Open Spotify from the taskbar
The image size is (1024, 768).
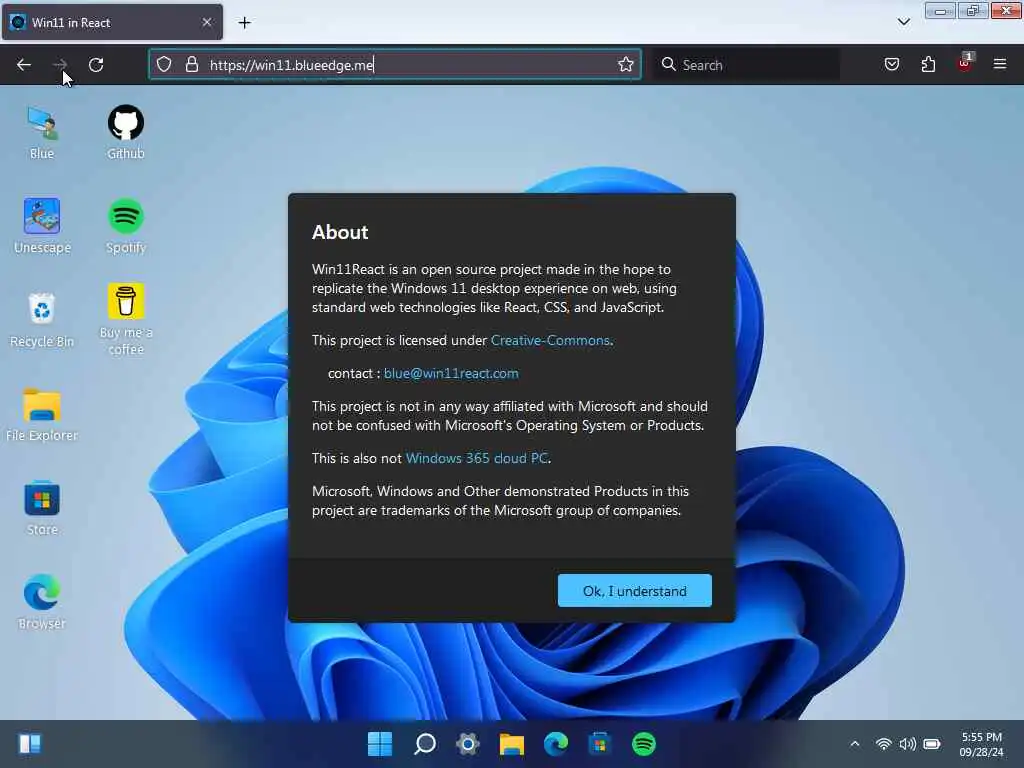pos(644,744)
